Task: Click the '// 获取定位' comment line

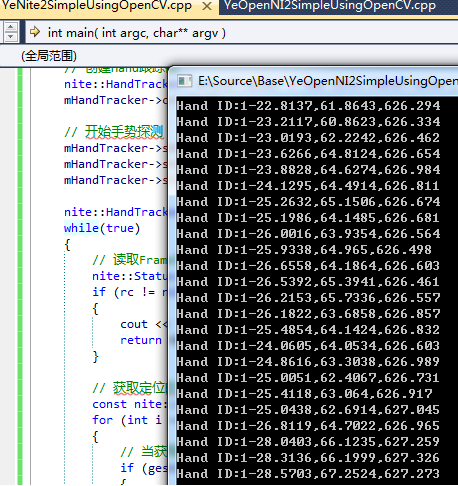Action: point(129,388)
